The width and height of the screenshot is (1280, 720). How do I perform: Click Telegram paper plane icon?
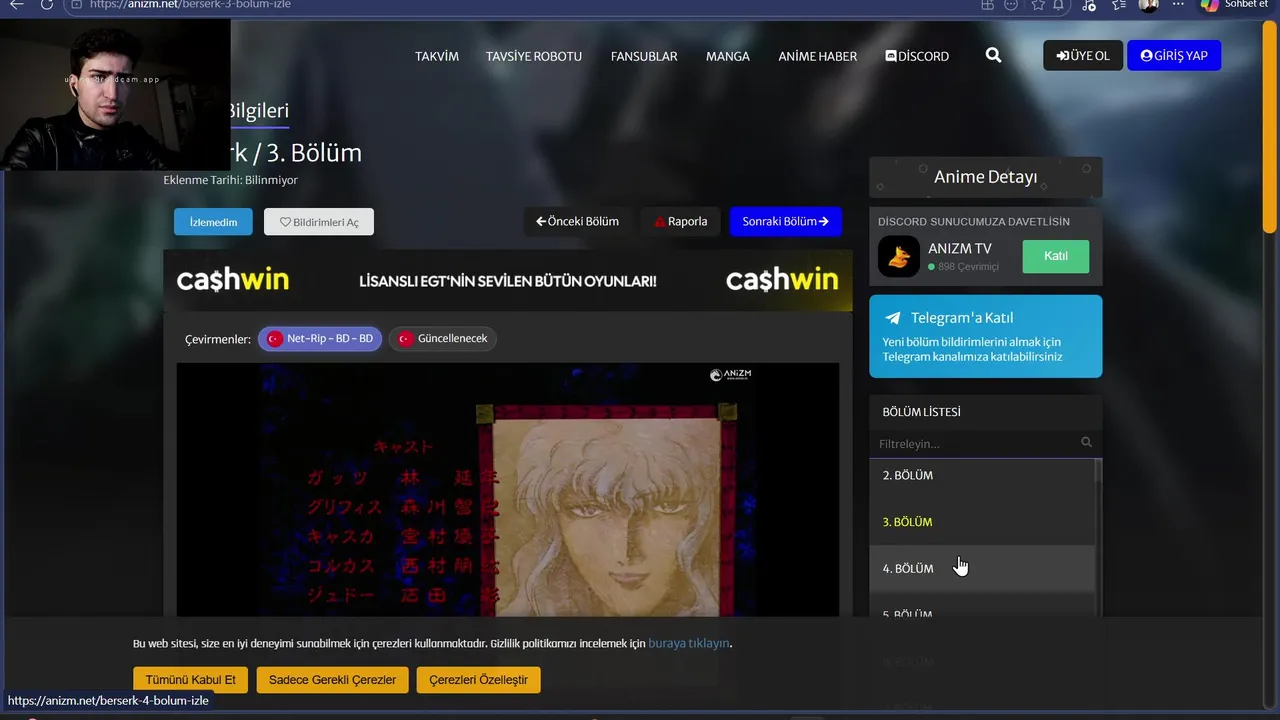[x=893, y=318]
